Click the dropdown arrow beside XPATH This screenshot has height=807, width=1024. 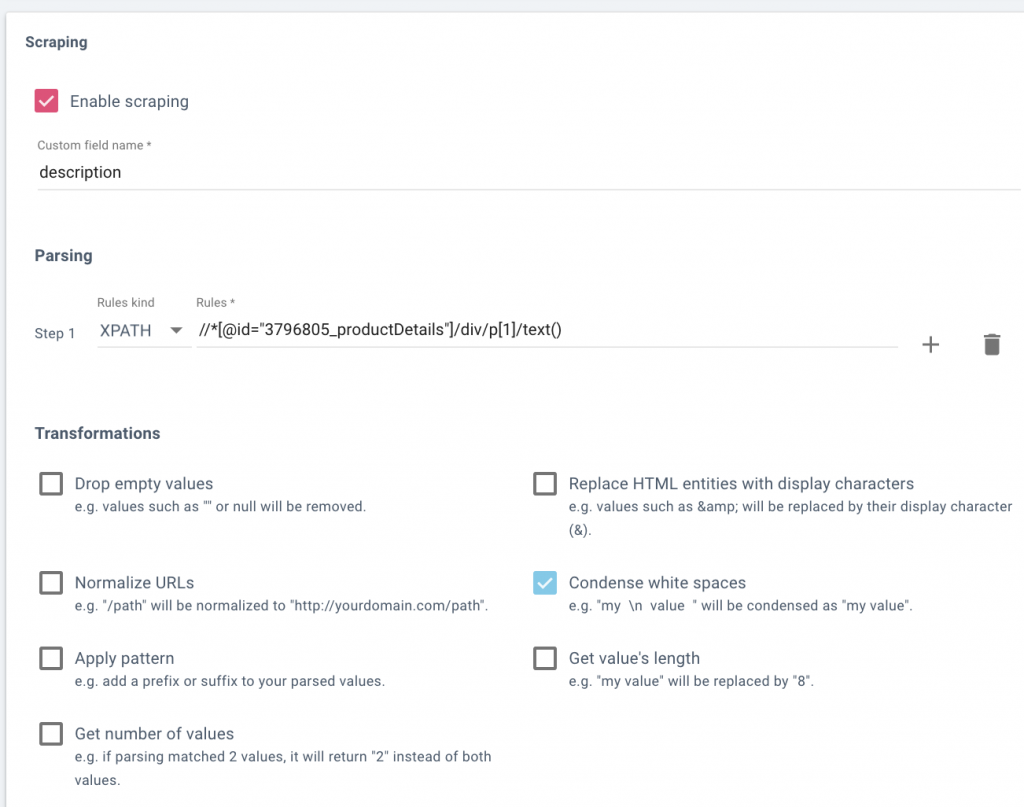pyautogui.click(x=176, y=331)
